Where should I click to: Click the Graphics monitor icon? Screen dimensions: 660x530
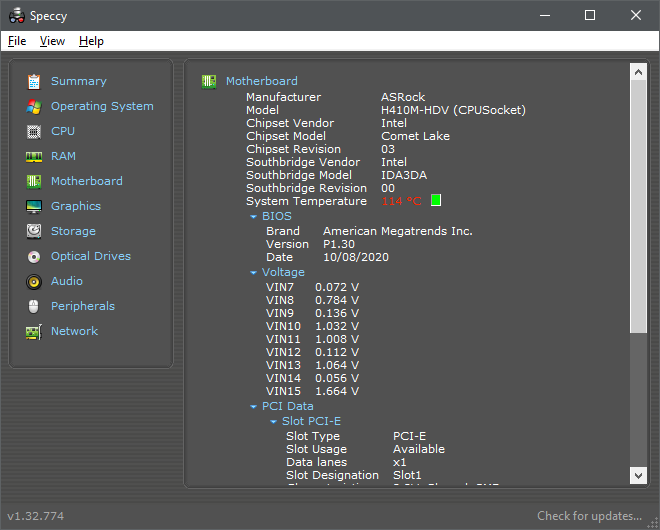(x=34, y=207)
